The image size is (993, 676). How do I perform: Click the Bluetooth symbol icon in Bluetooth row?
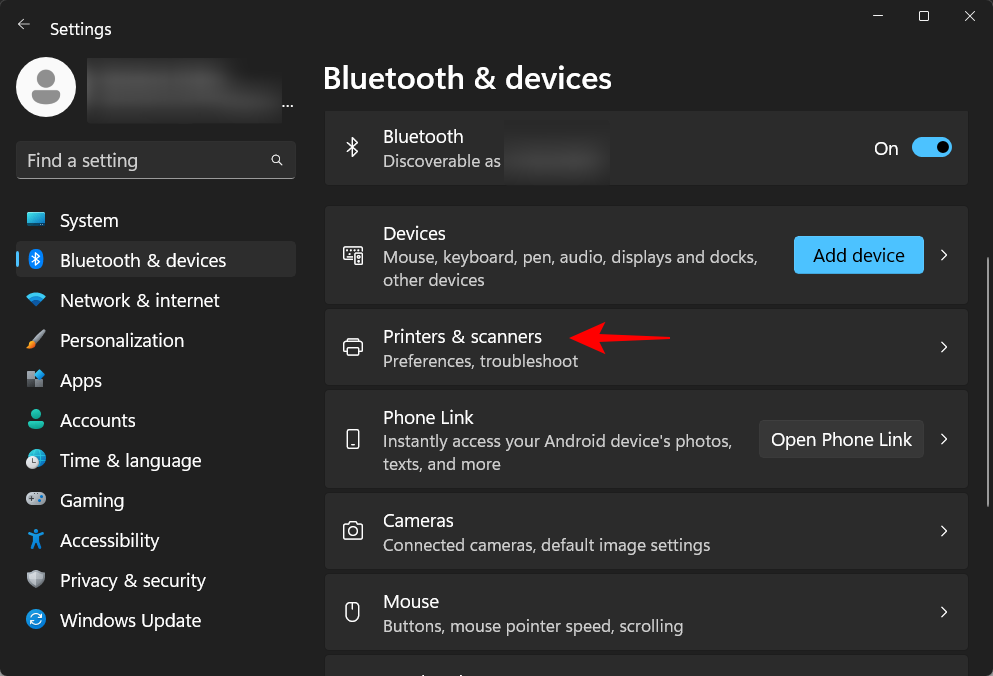(x=352, y=148)
